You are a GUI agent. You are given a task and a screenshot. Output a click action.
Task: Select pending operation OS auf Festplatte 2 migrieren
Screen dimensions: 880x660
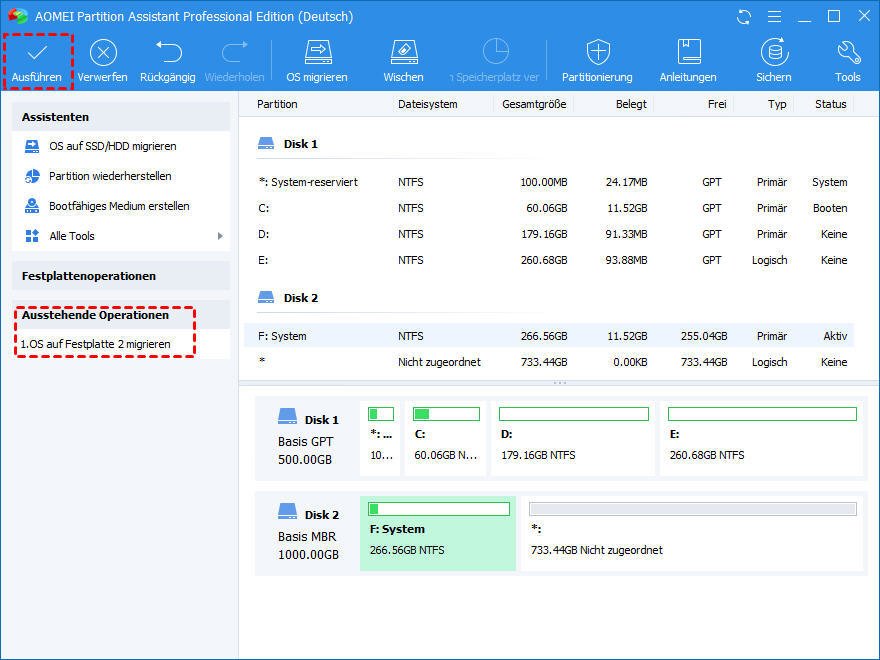pyautogui.click(x=96, y=344)
